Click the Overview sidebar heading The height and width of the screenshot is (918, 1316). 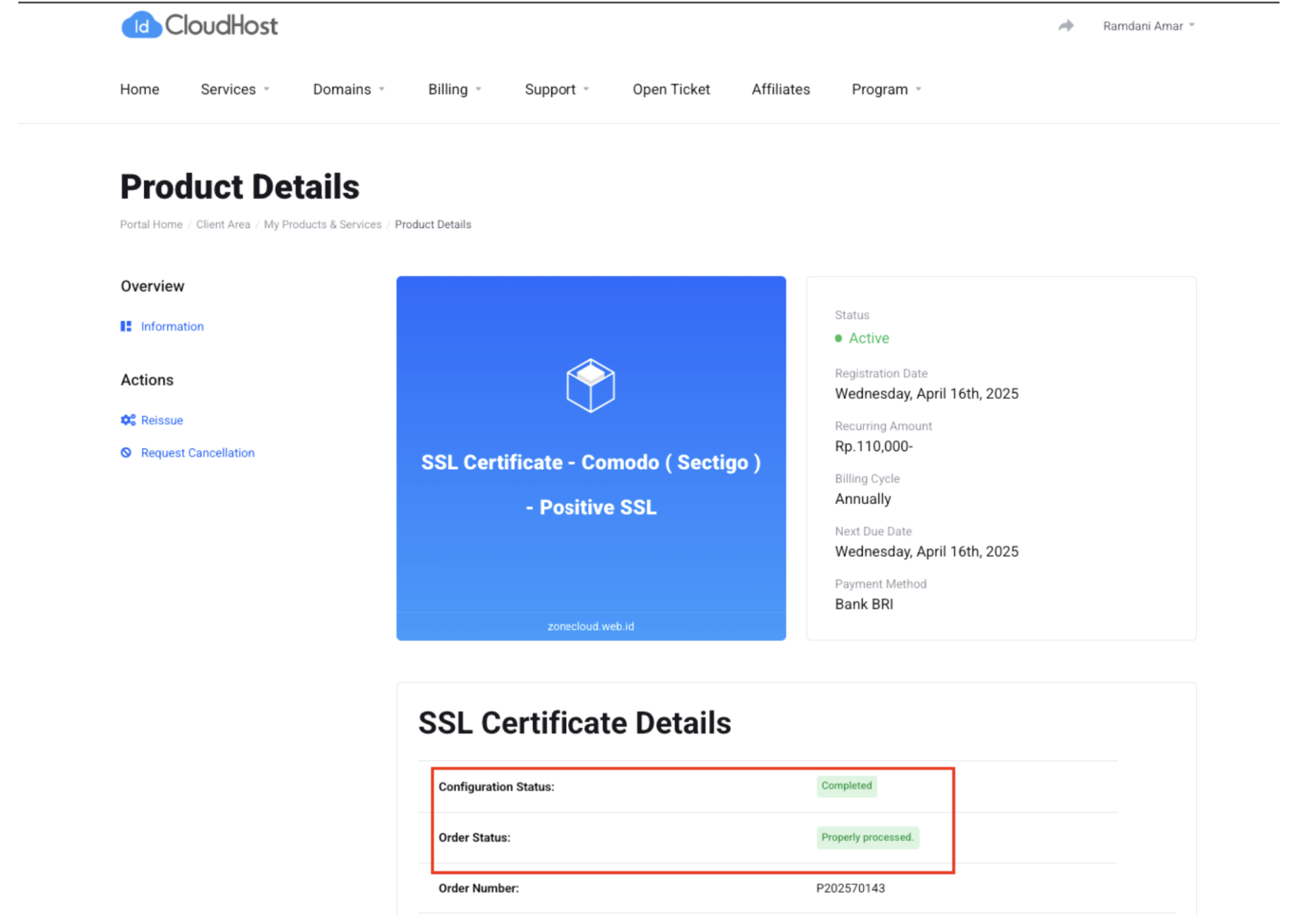(152, 286)
